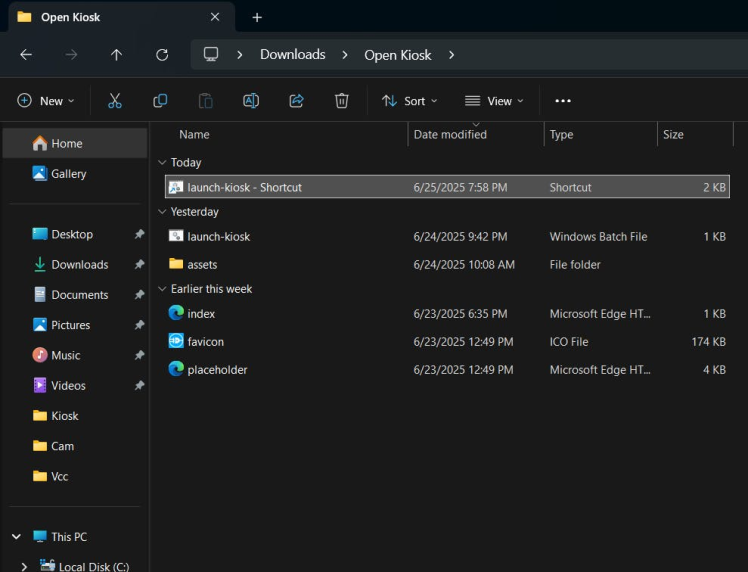Viewport: 748px width, 572px height.
Task: Click Downloads in the address breadcrumb
Action: pos(292,55)
